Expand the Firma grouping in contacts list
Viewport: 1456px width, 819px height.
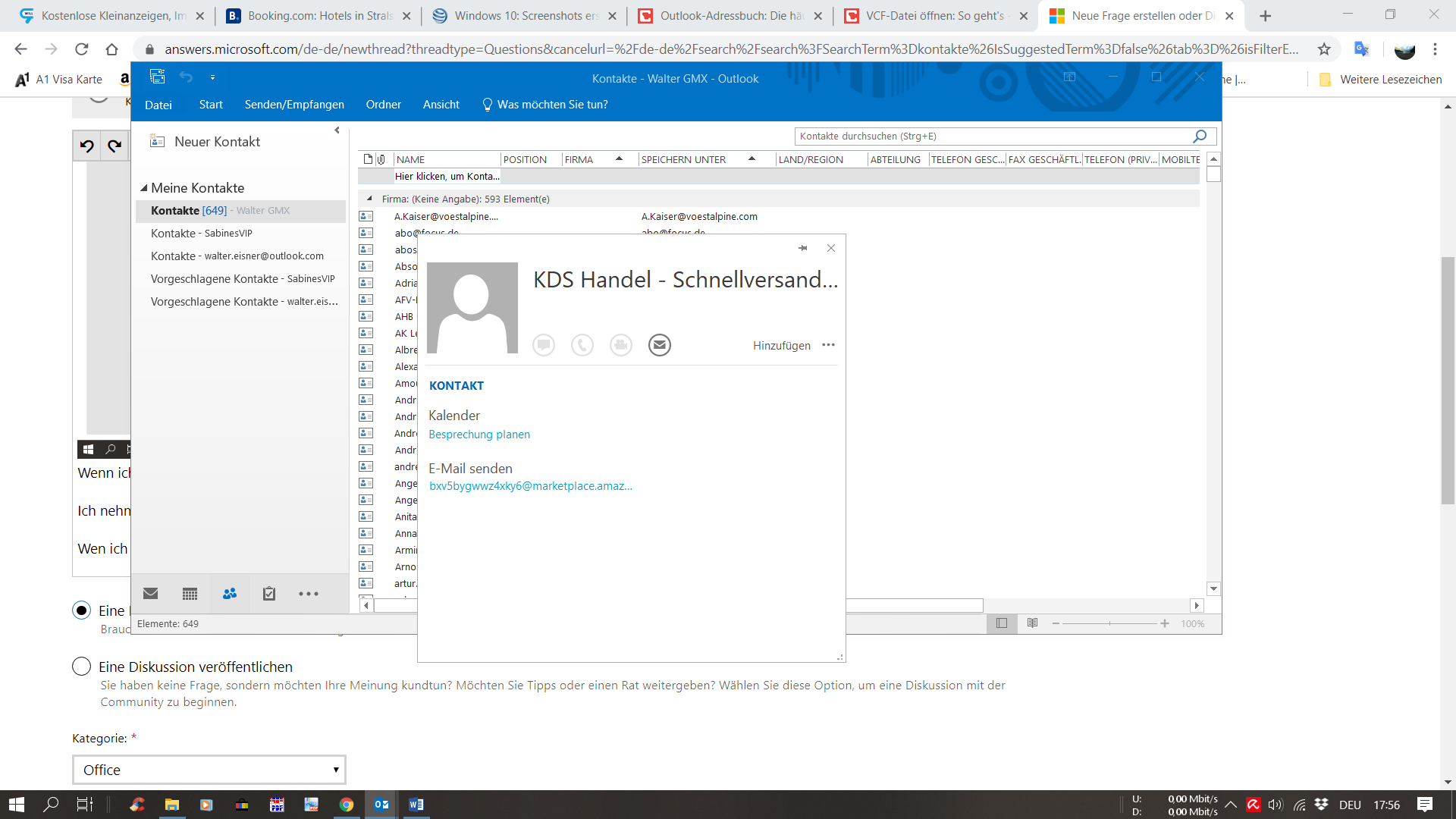pyautogui.click(x=370, y=199)
